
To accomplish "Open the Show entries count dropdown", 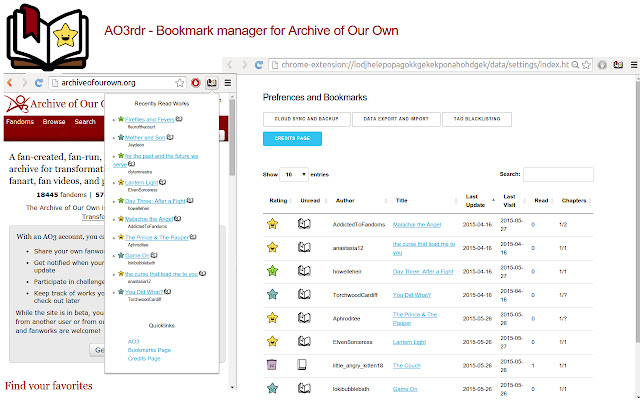I will [294, 175].
